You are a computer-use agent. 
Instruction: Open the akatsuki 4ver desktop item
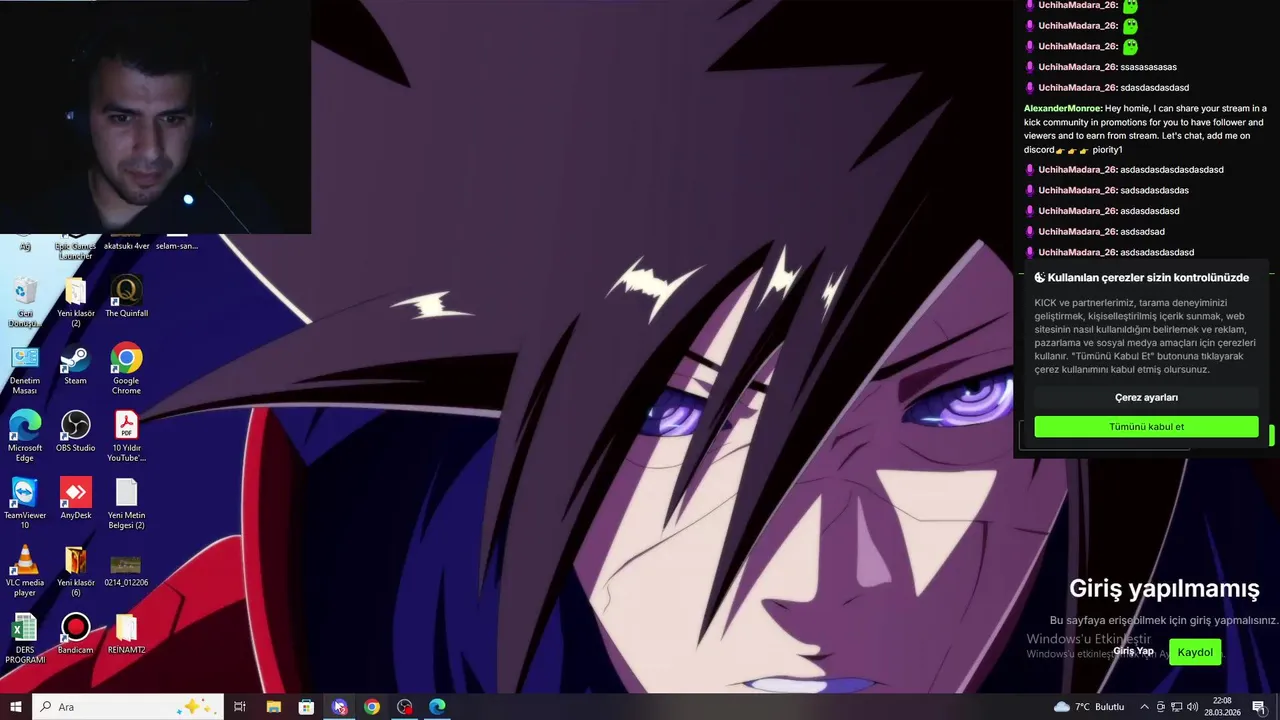(x=126, y=243)
